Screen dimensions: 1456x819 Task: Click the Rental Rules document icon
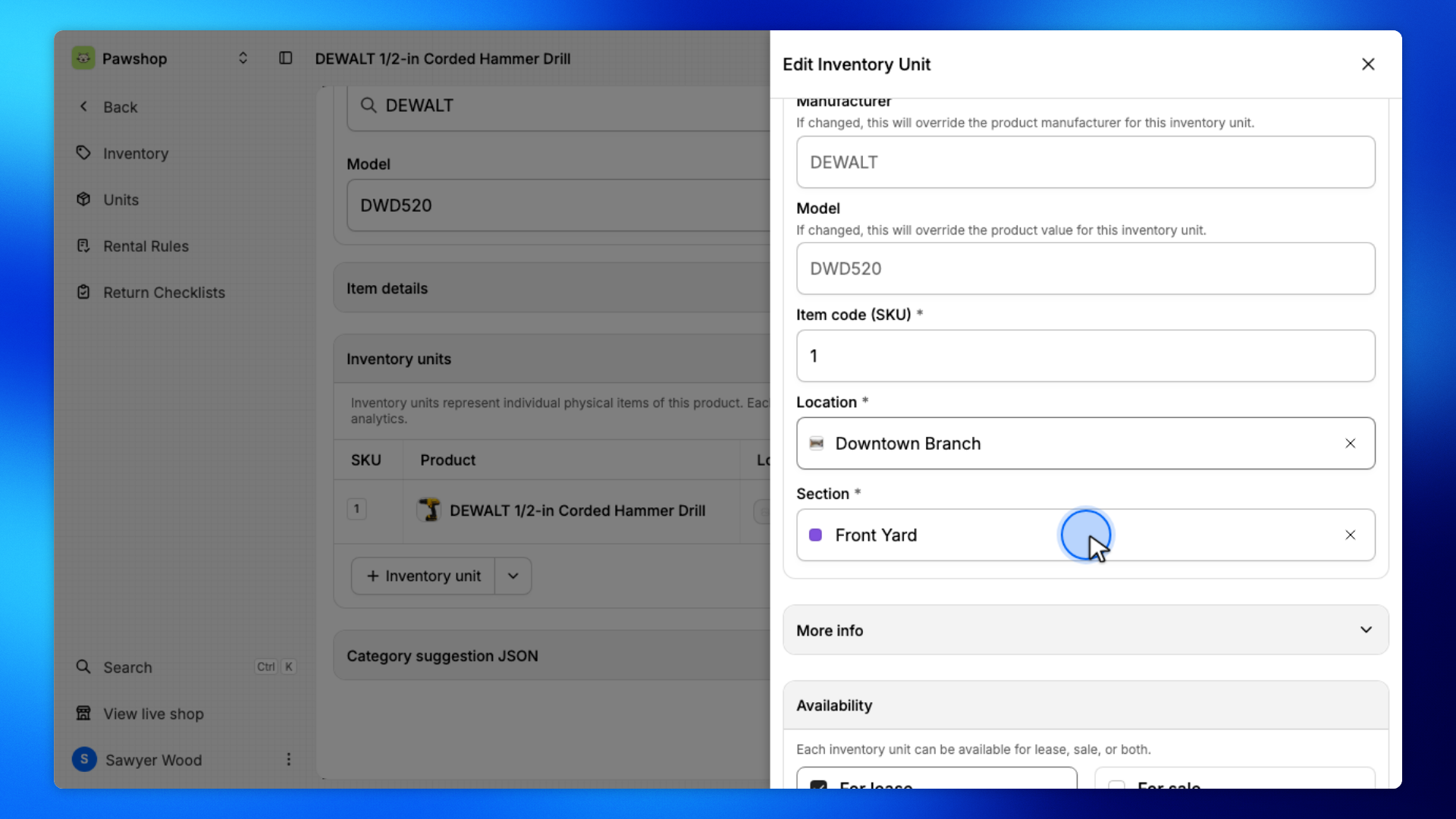click(x=83, y=246)
